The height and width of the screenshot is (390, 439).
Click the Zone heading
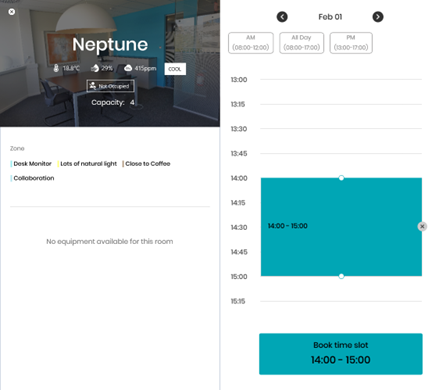[17, 148]
